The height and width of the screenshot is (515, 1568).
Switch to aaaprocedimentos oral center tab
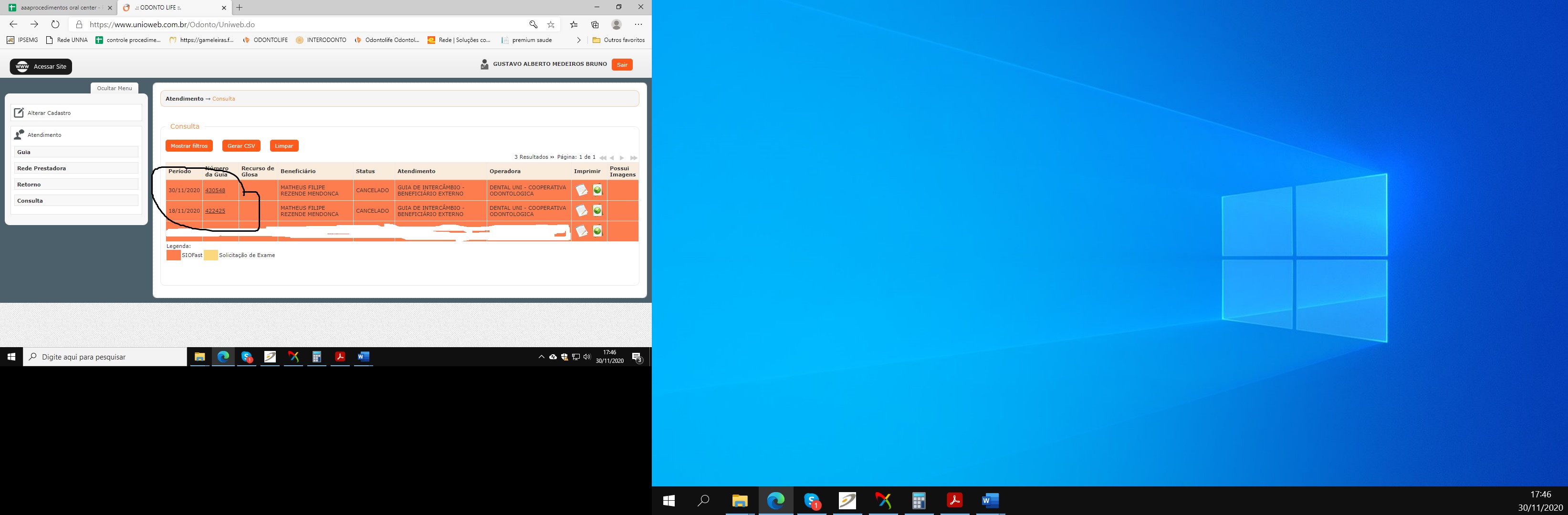coord(58,8)
